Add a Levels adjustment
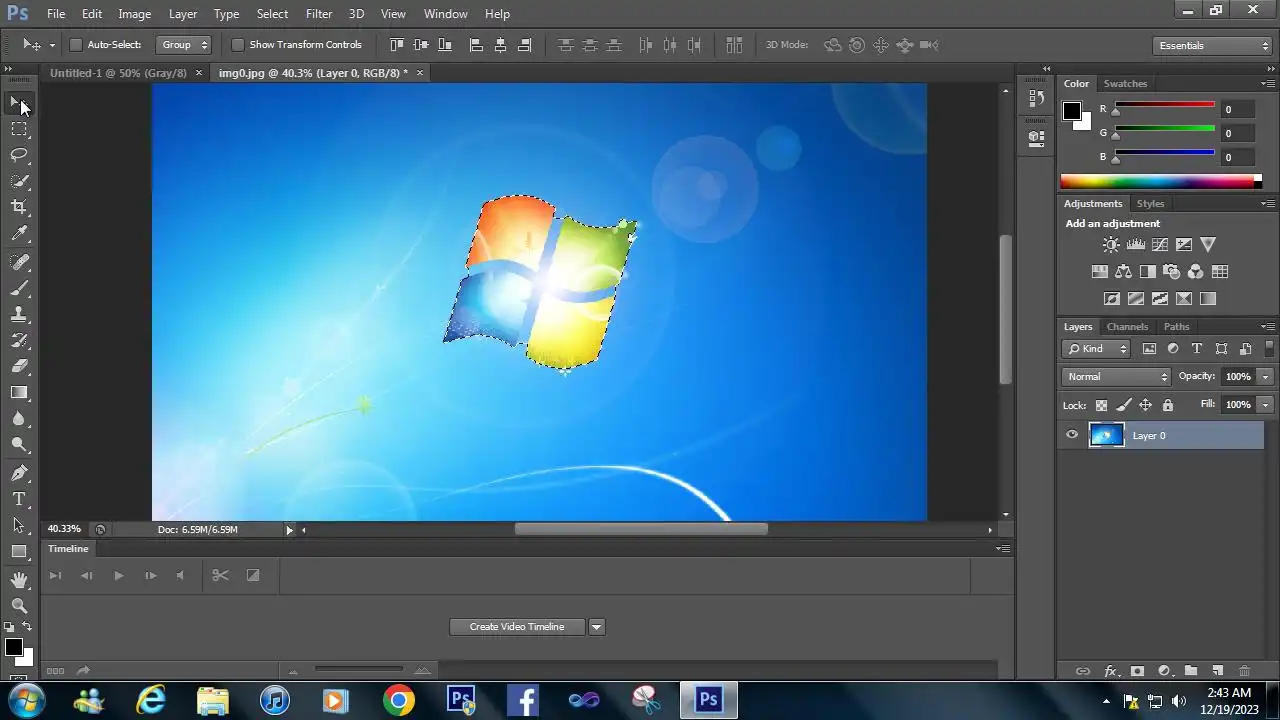Screen dimensions: 1280x720 (x=1135, y=244)
